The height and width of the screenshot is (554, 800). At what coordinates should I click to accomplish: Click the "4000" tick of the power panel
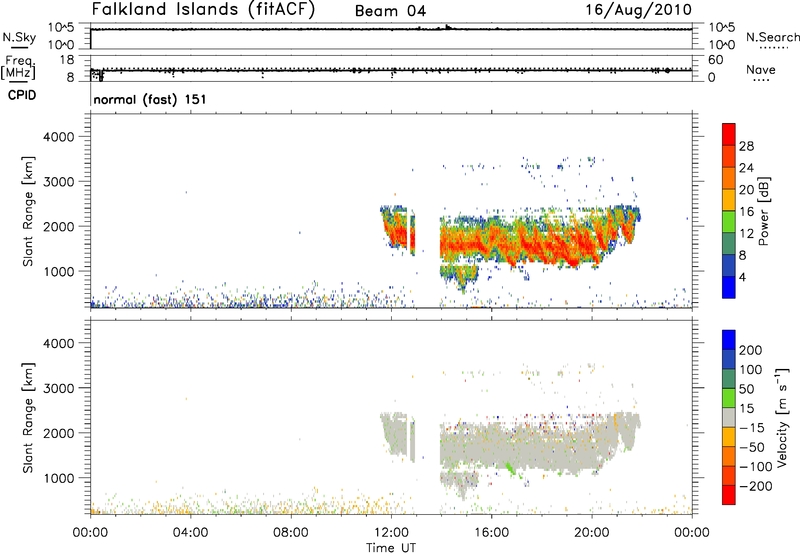pos(59,137)
